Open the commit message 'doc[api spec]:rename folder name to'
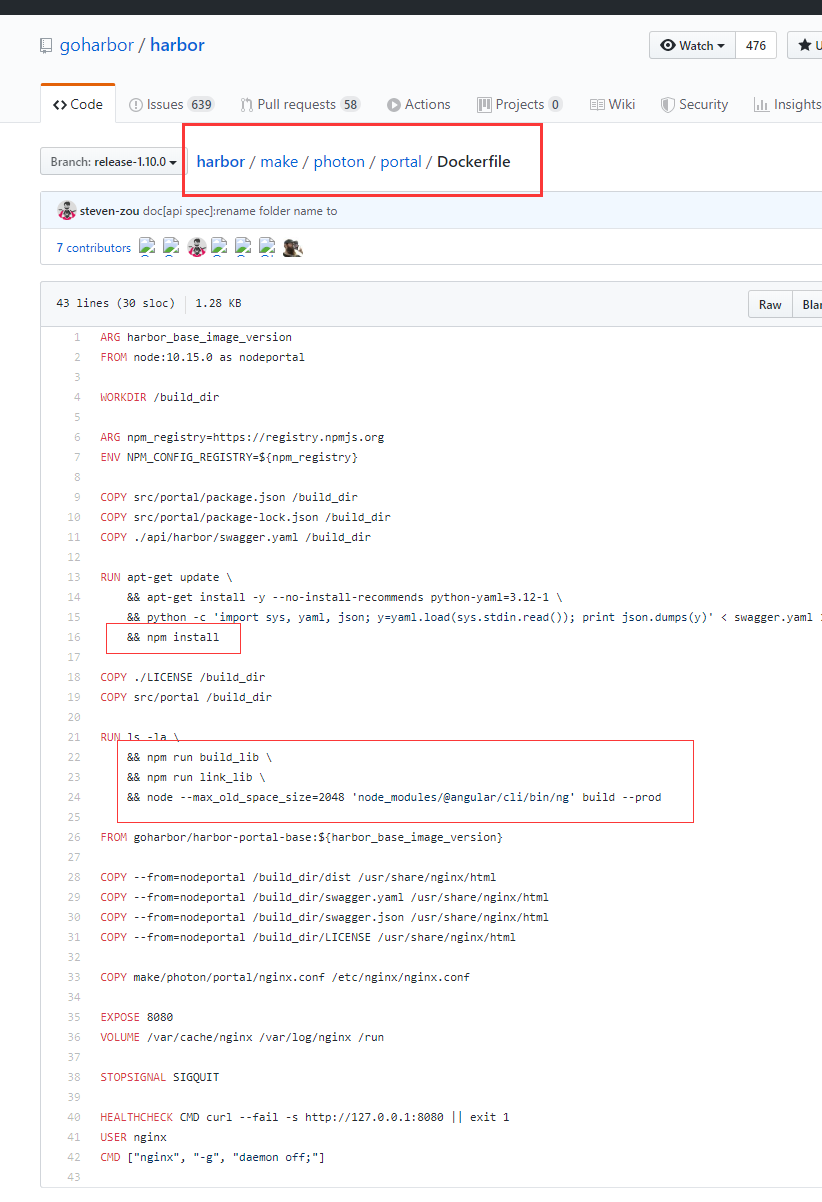 (240, 211)
